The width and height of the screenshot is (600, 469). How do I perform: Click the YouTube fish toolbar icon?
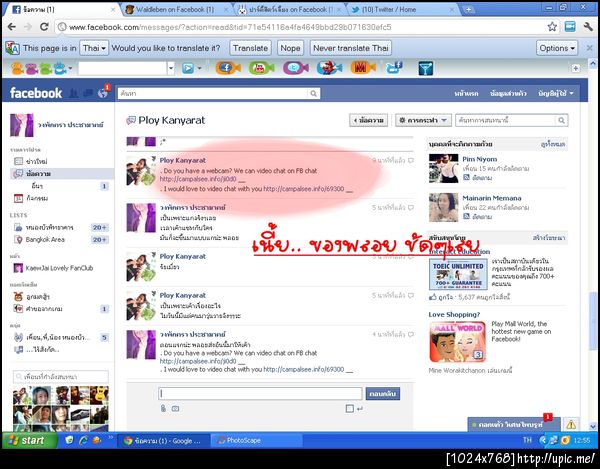[x=261, y=68]
